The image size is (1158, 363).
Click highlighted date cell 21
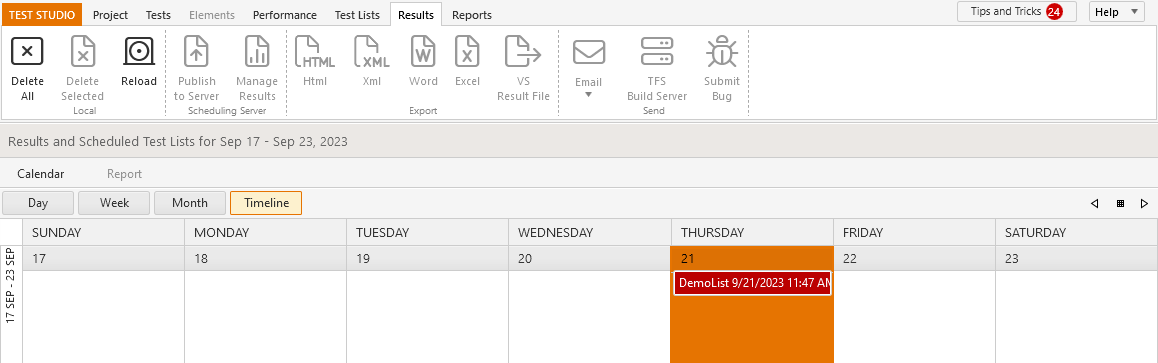coord(752,258)
